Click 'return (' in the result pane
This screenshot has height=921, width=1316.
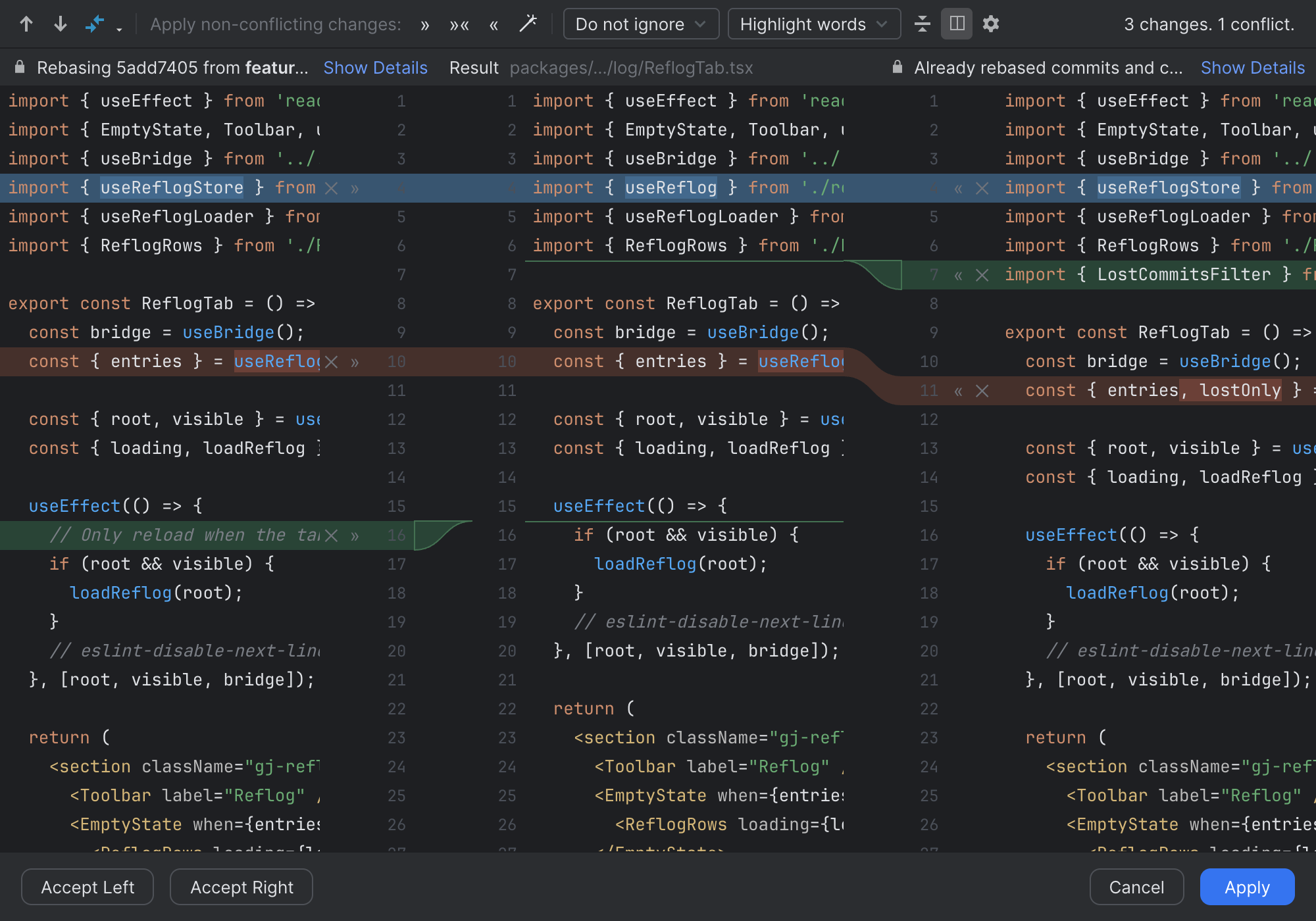594,709
